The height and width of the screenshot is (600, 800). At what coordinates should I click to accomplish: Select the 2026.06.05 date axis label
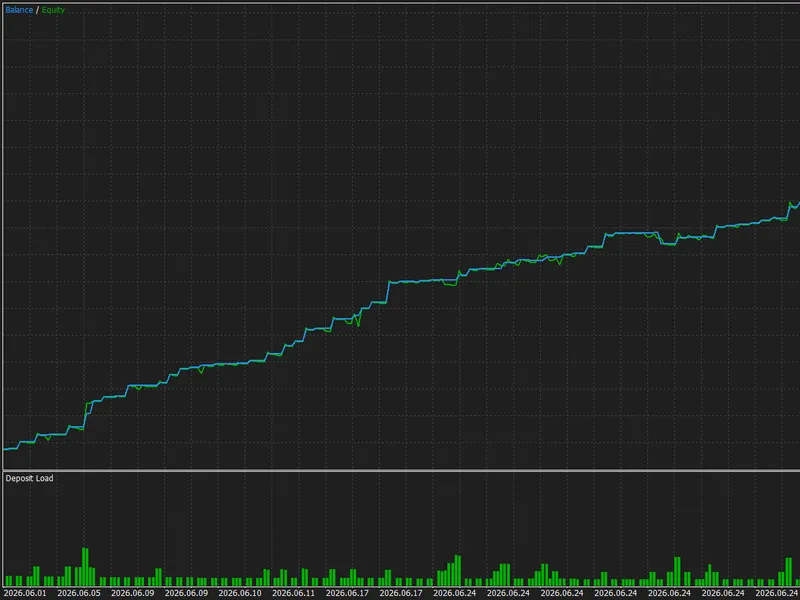(79, 593)
